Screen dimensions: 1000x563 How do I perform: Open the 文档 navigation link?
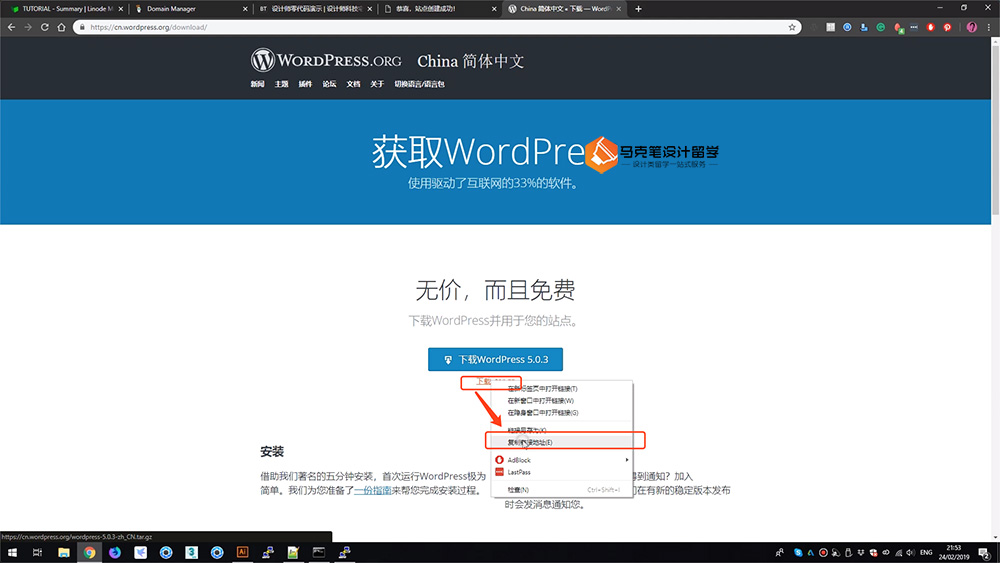[353, 84]
